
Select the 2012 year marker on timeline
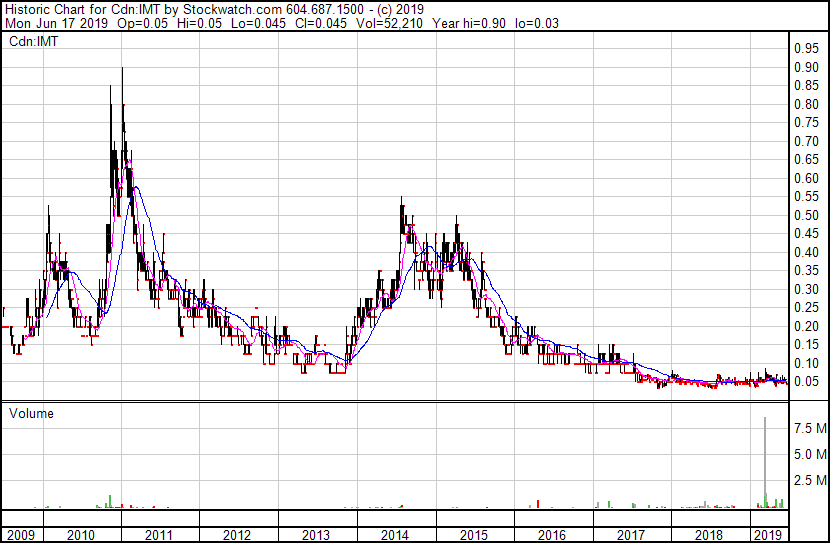[237, 535]
